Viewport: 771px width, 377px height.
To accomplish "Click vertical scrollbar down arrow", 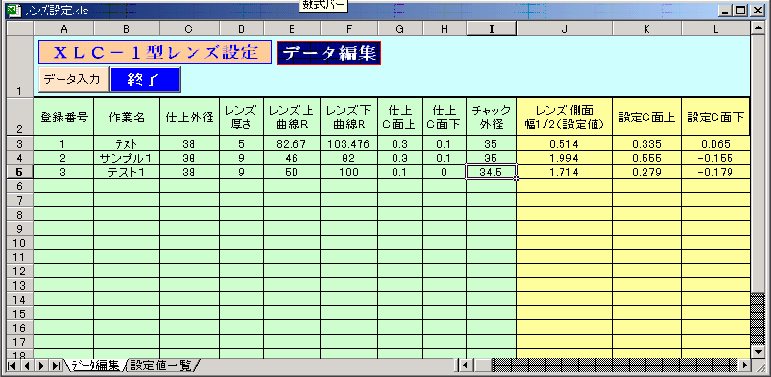I will pos(758,352).
